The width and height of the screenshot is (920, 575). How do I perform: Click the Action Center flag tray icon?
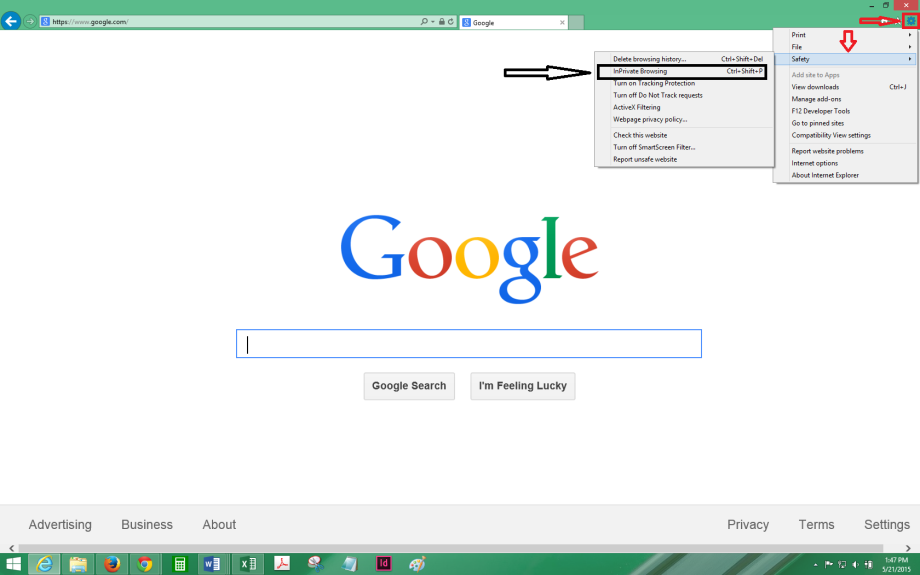(828, 564)
